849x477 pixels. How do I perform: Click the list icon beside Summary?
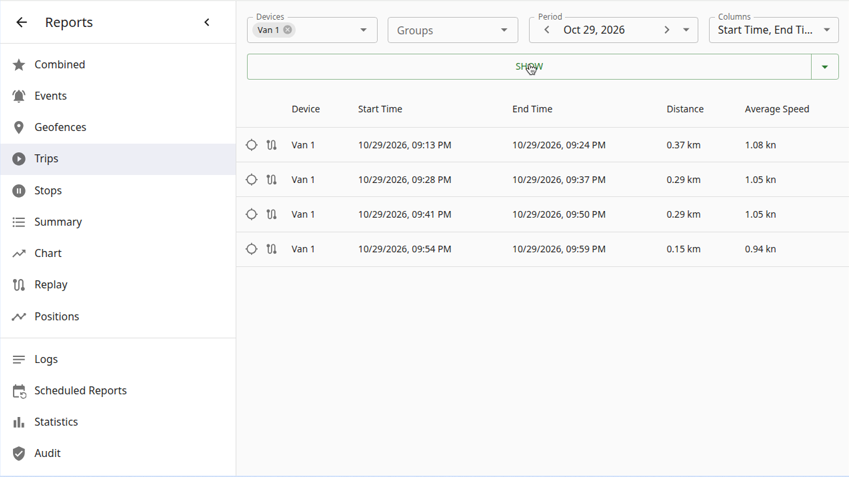coord(19,222)
